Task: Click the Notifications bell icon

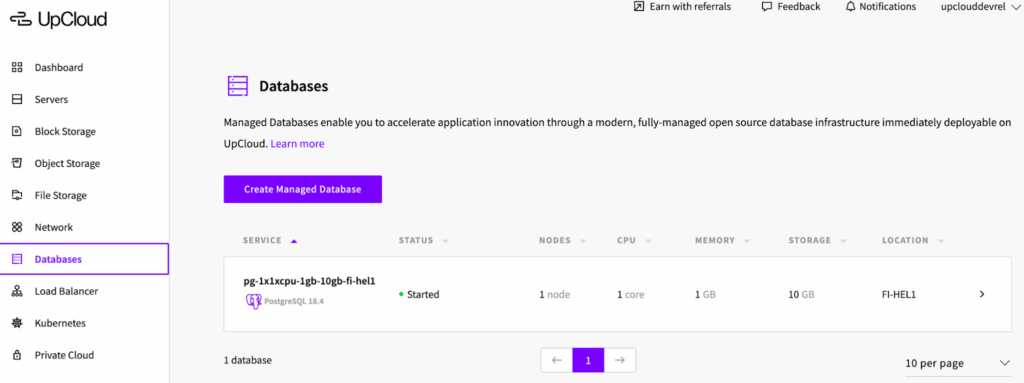Action: 850,7
